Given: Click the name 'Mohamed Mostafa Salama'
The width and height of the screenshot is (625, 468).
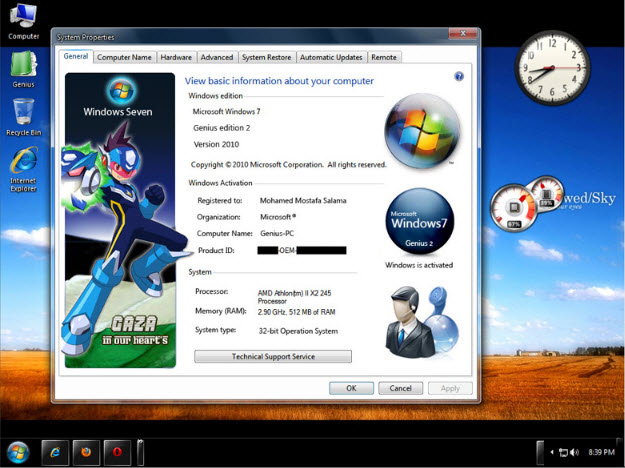Looking at the screenshot, I should (x=303, y=201).
